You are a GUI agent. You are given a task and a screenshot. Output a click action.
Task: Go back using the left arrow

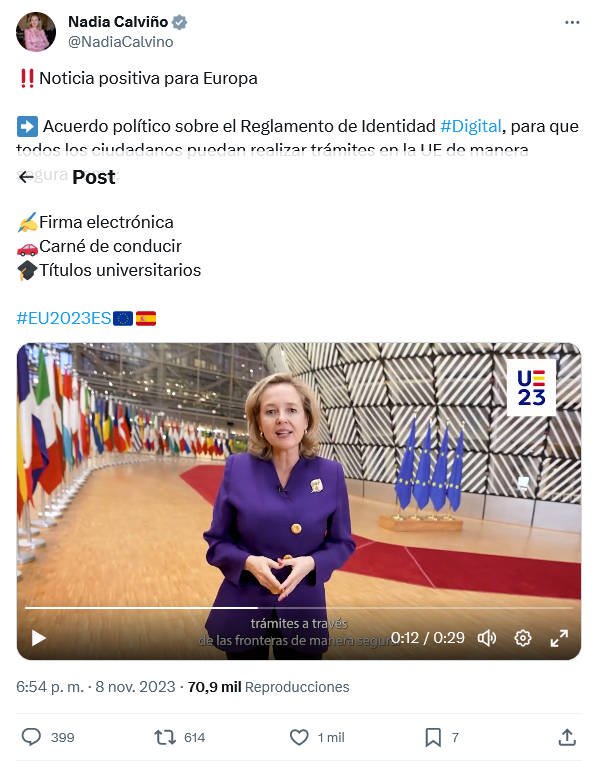click(26, 177)
